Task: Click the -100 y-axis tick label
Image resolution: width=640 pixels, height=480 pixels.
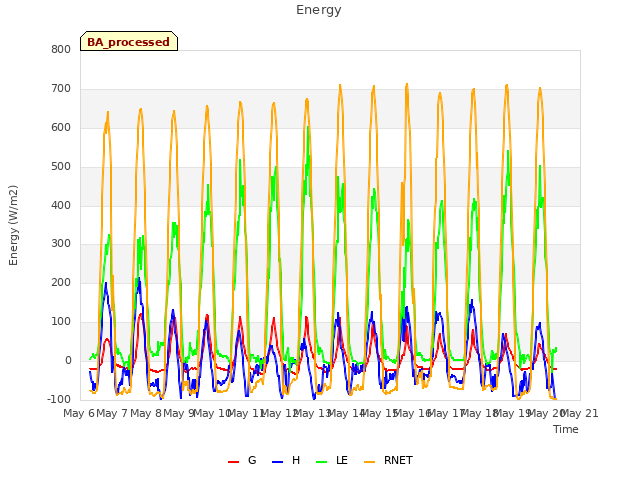Action: (x=59, y=399)
